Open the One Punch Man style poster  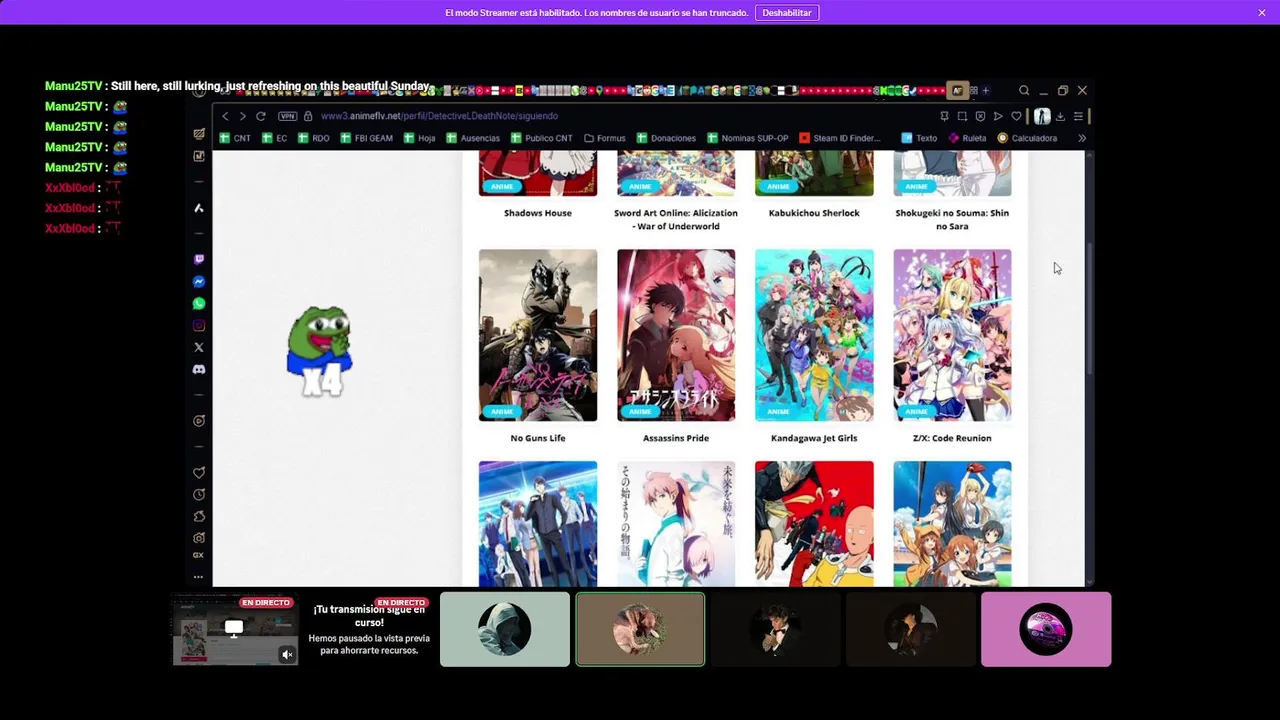click(814, 523)
